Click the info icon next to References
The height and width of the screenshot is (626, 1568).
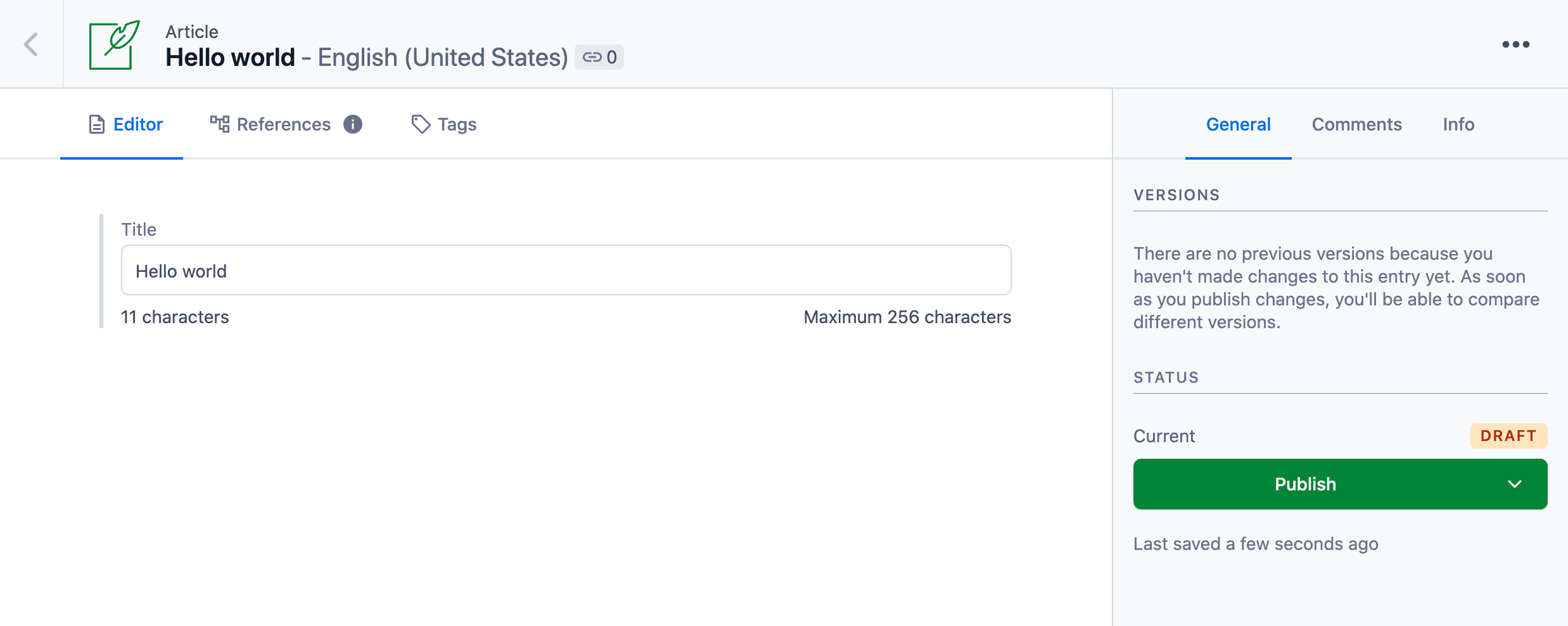[353, 125]
